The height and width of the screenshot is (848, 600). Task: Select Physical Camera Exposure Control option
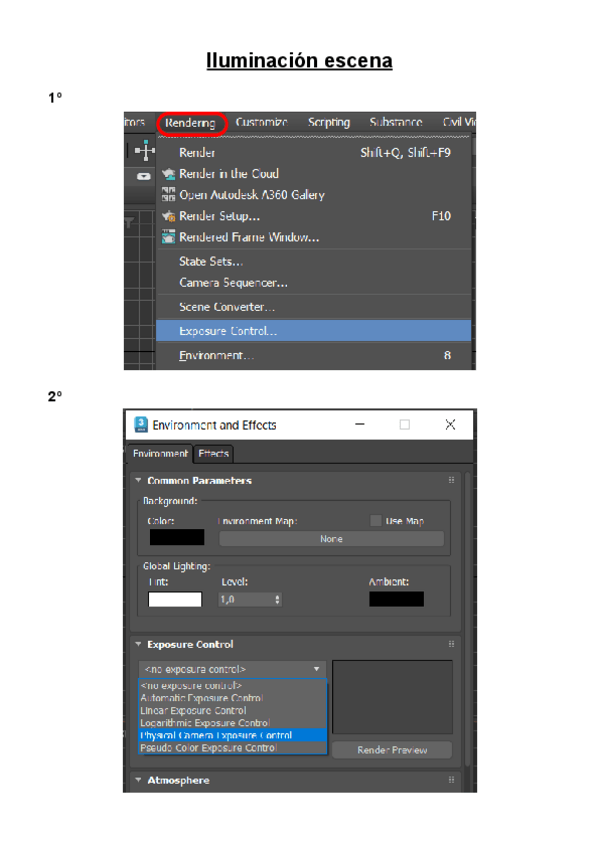pyautogui.click(x=233, y=735)
